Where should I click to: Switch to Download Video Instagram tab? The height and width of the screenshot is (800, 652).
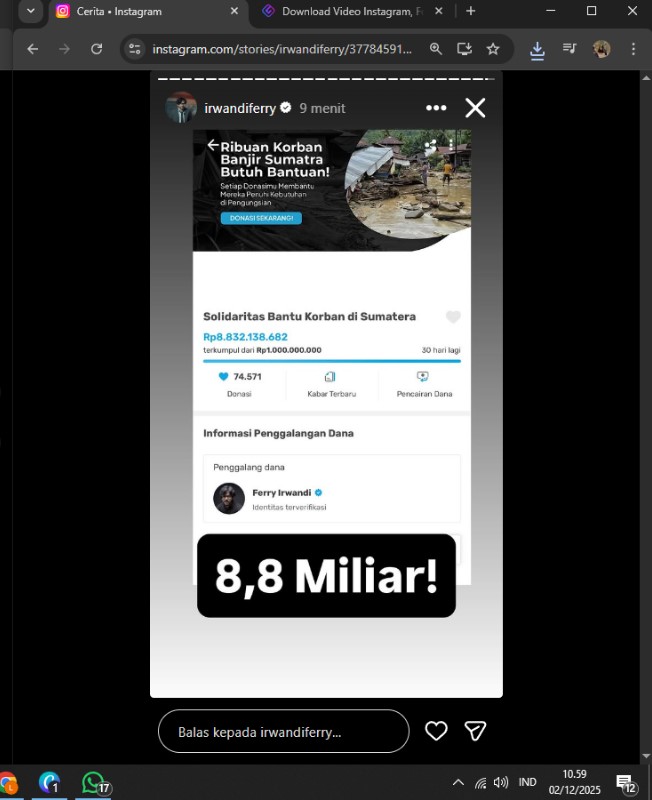coord(353,11)
